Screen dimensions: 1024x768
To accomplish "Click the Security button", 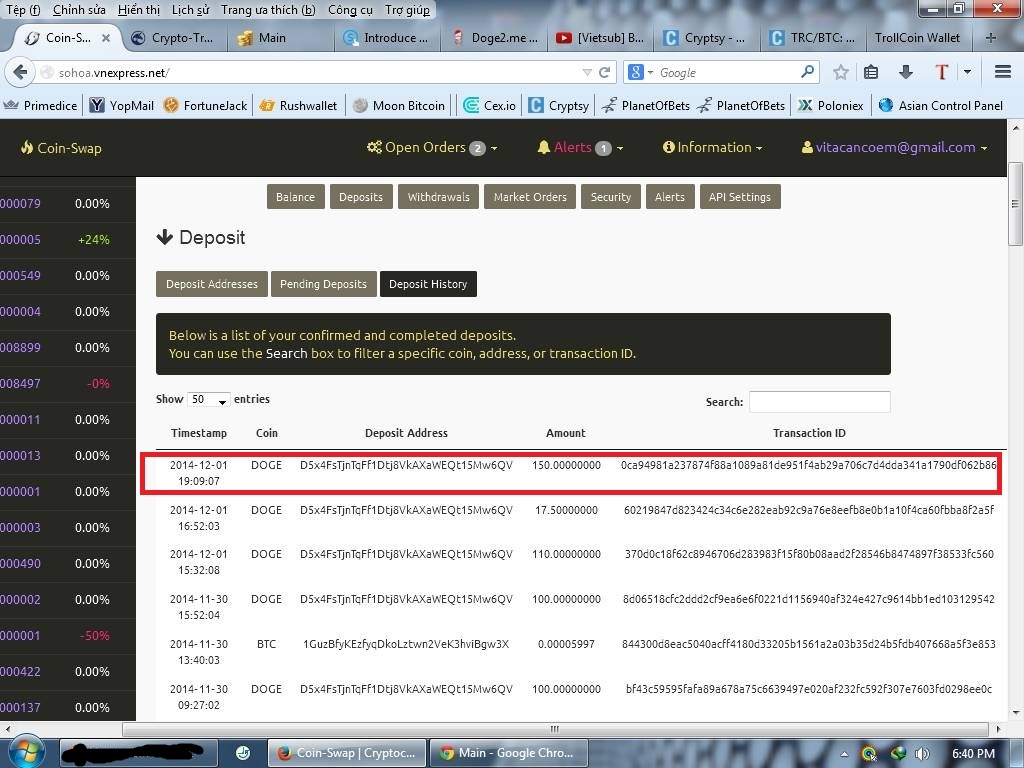I will click(x=611, y=197).
